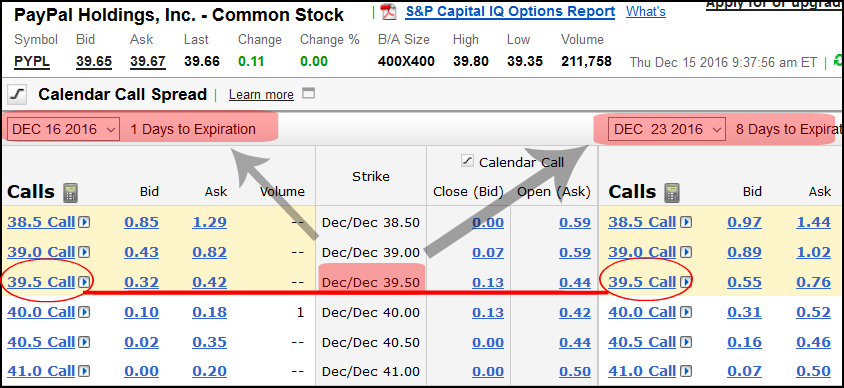This screenshot has height=388, width=844.
Task: Open calculator icon next to left Calls
Action: point(70,192)
